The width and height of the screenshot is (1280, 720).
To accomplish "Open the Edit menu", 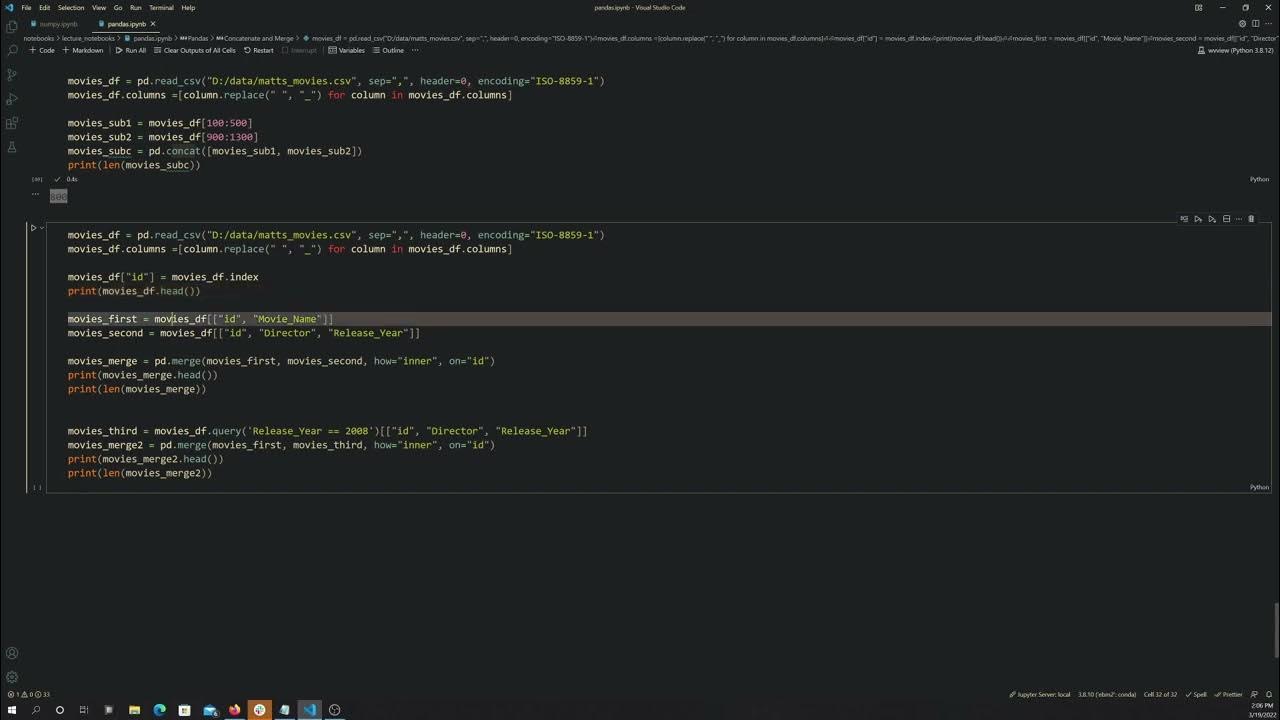I will tap(45, 7).
